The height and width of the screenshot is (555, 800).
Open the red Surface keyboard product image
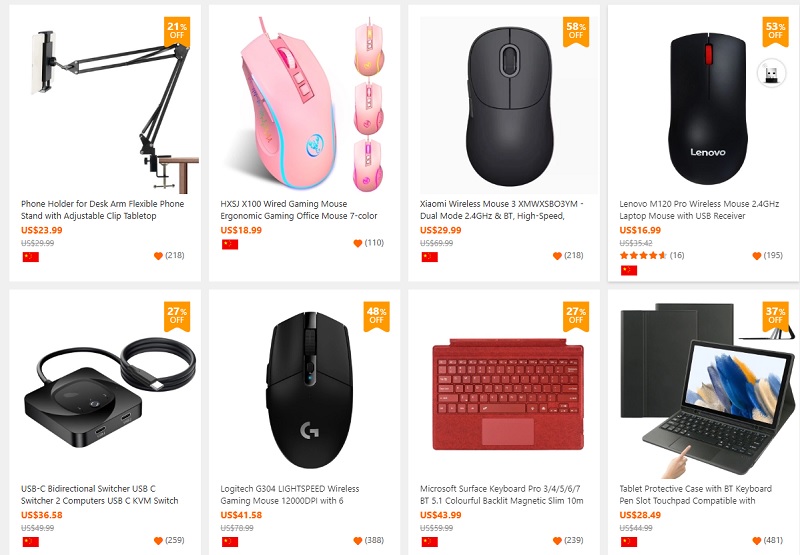point(508,395)
